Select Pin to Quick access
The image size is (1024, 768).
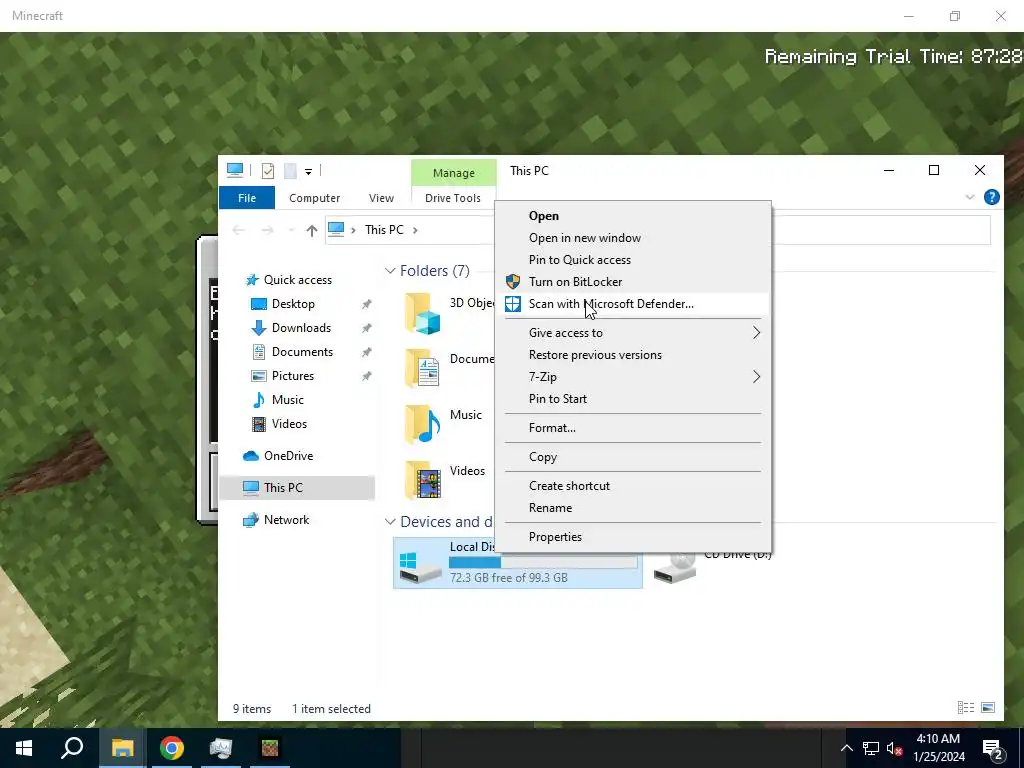tap(579, 260)
